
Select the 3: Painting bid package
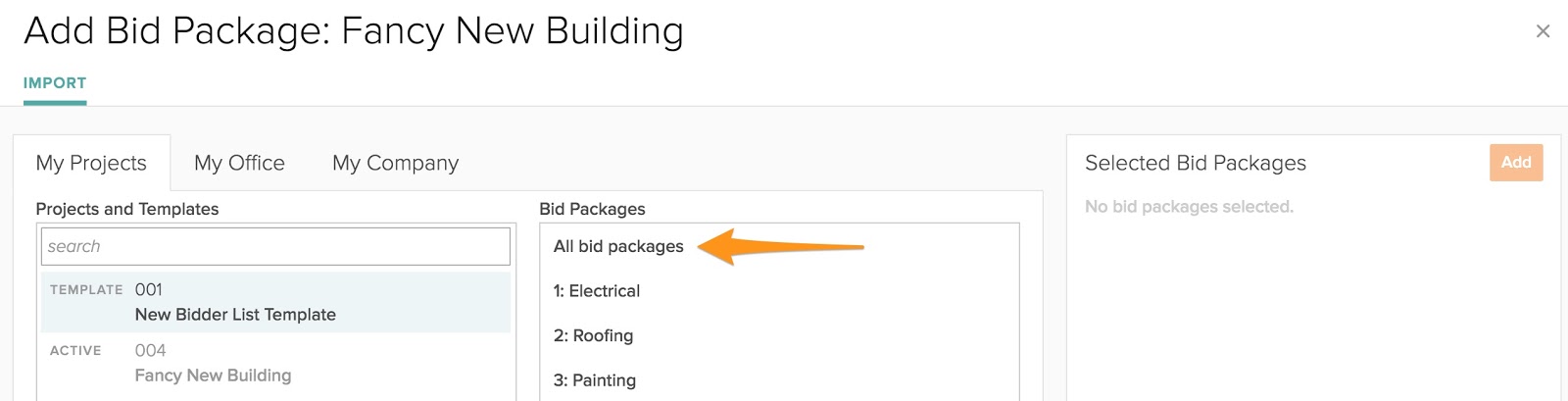click(x=594, y=380)
